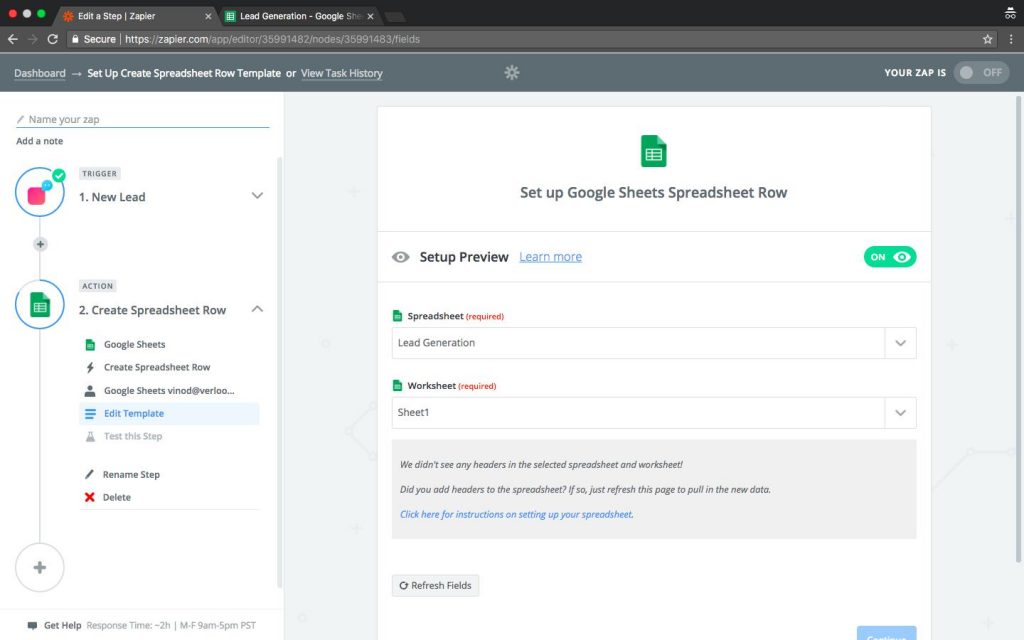Click Add a note text
Image resolution: width=1024 pixels, height=640 pixels.
click(40, 141)
